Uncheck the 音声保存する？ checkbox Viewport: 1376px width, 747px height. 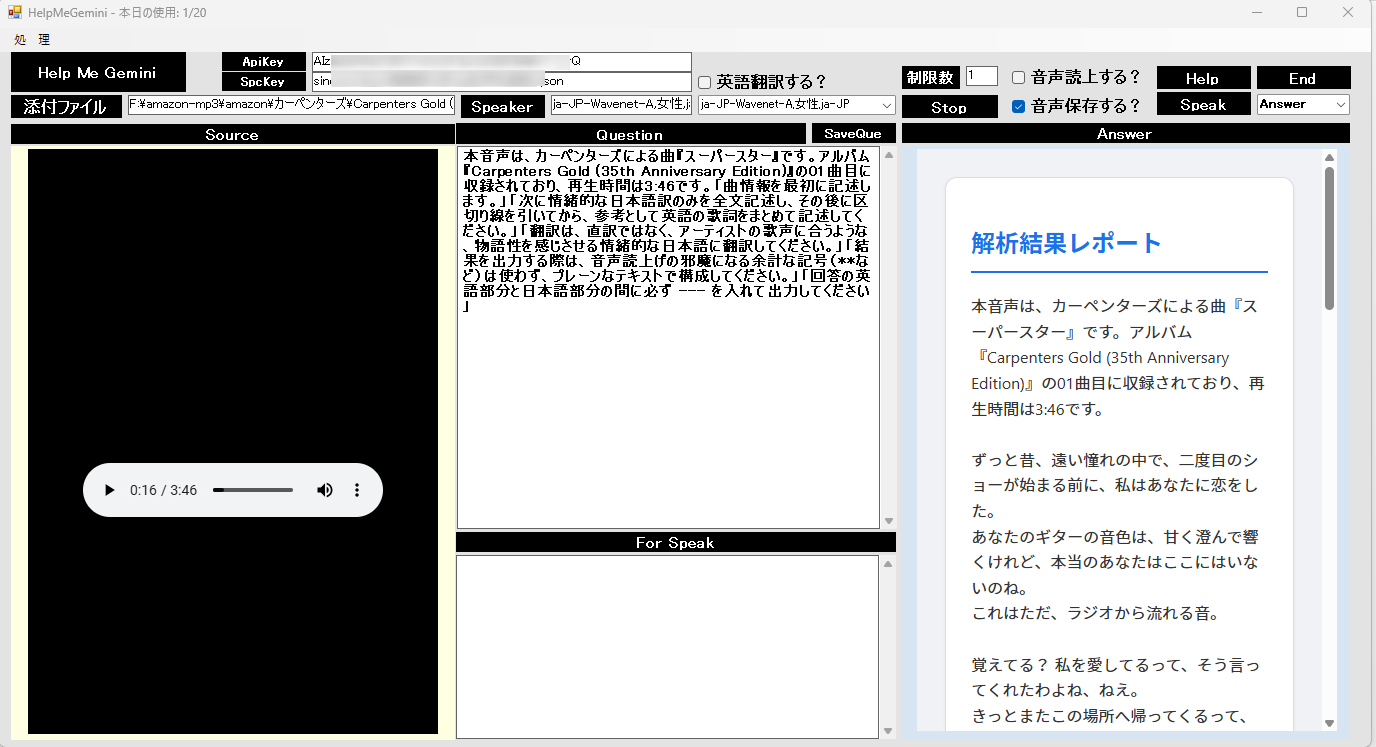1018,106
